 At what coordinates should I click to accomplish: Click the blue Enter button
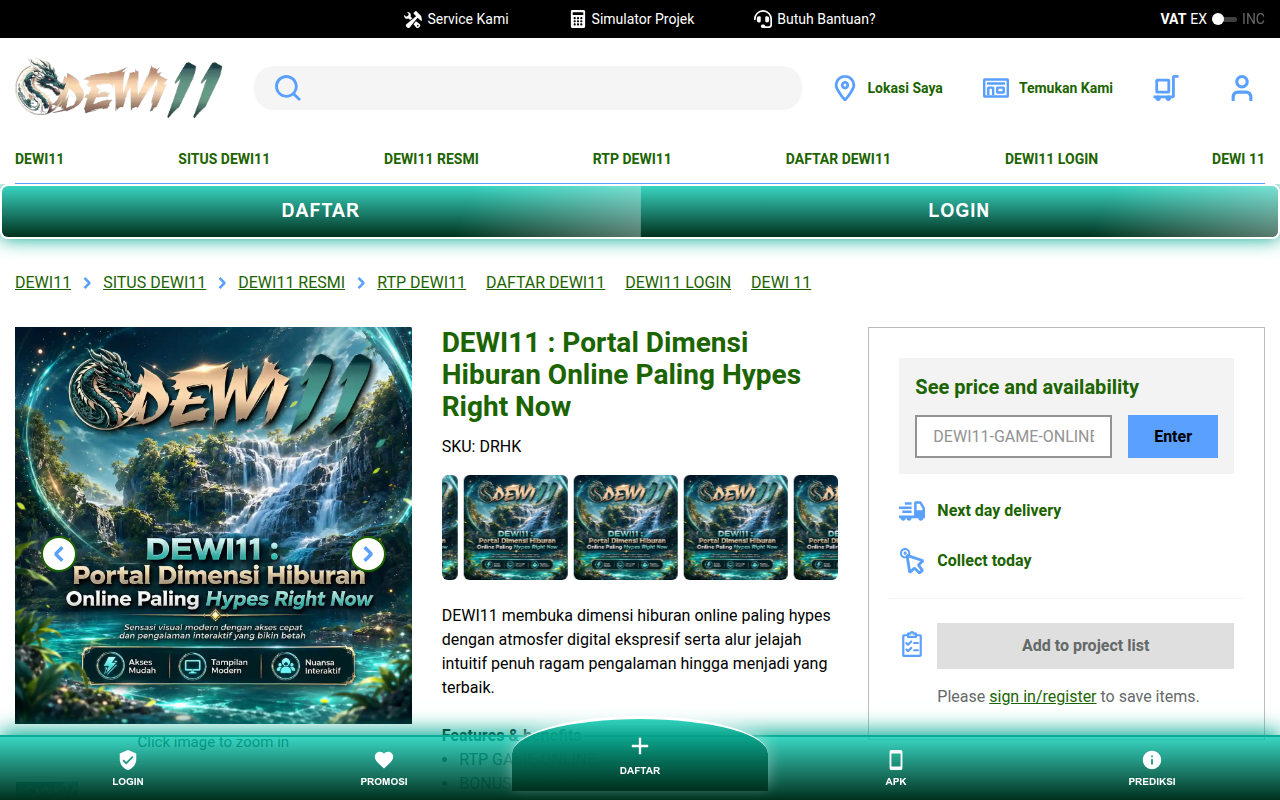click(1173, 437)
